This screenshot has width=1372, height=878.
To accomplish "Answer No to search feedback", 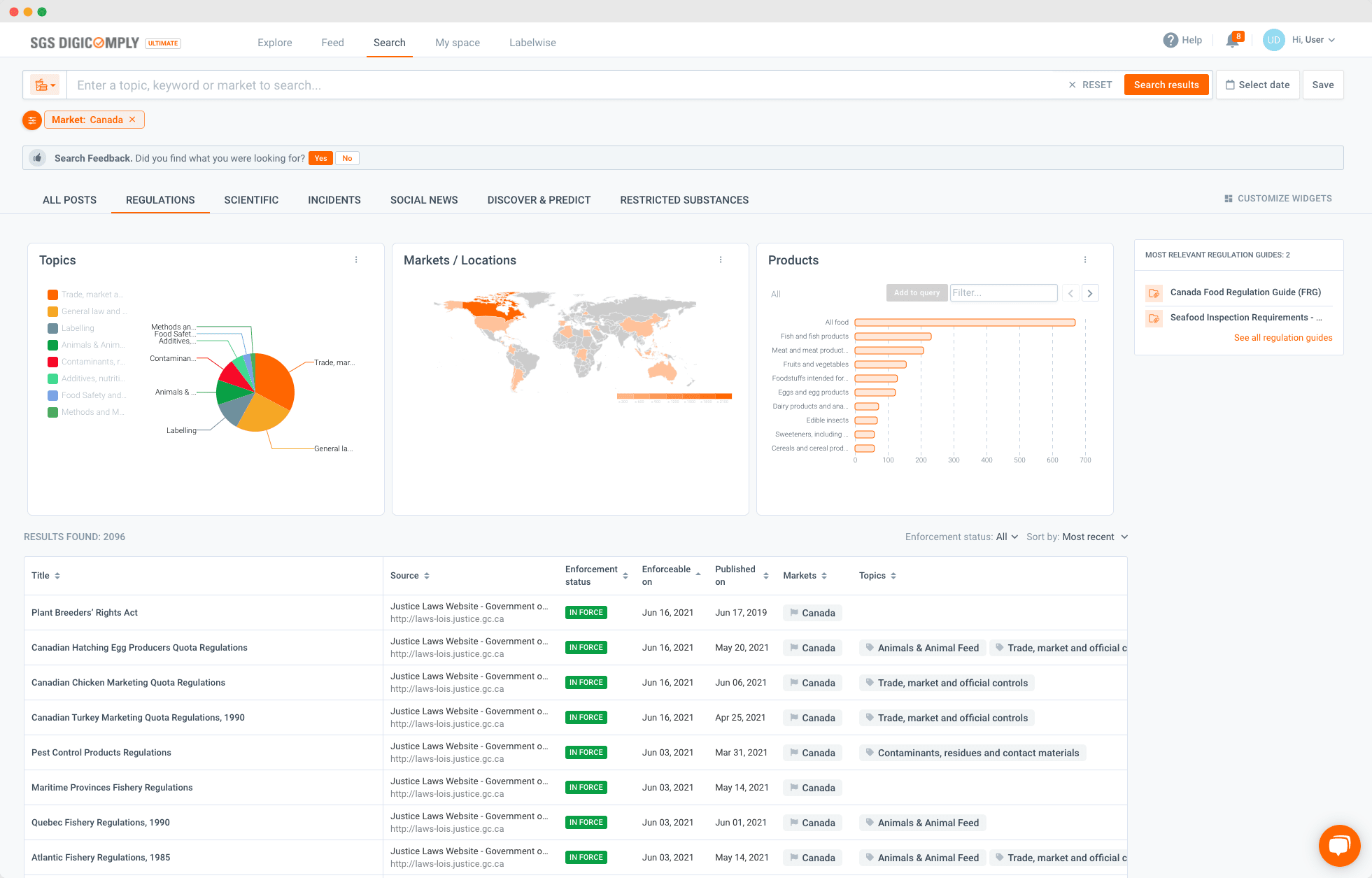I will click(347, 158).
